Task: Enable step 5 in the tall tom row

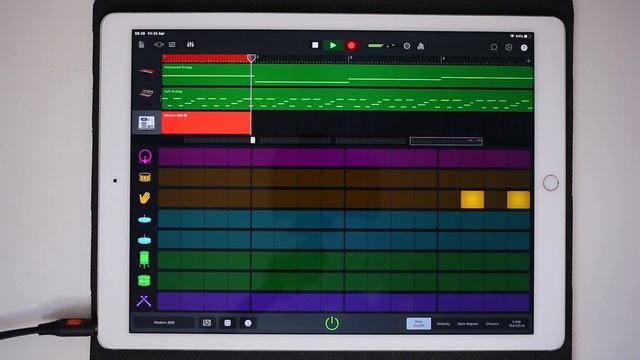Action: pyautogui.click(x=263, y=260)
